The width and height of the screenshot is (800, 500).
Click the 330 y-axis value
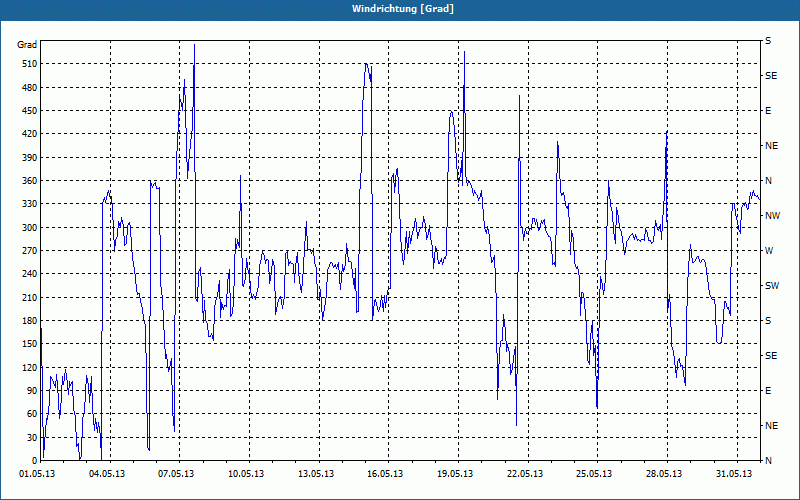(x=30, y=204)
